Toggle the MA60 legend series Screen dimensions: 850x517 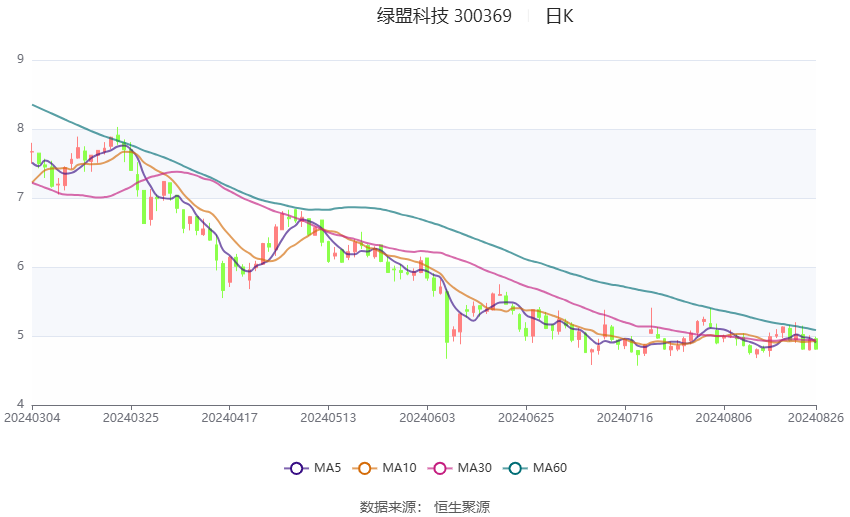(x=535, y=468)
